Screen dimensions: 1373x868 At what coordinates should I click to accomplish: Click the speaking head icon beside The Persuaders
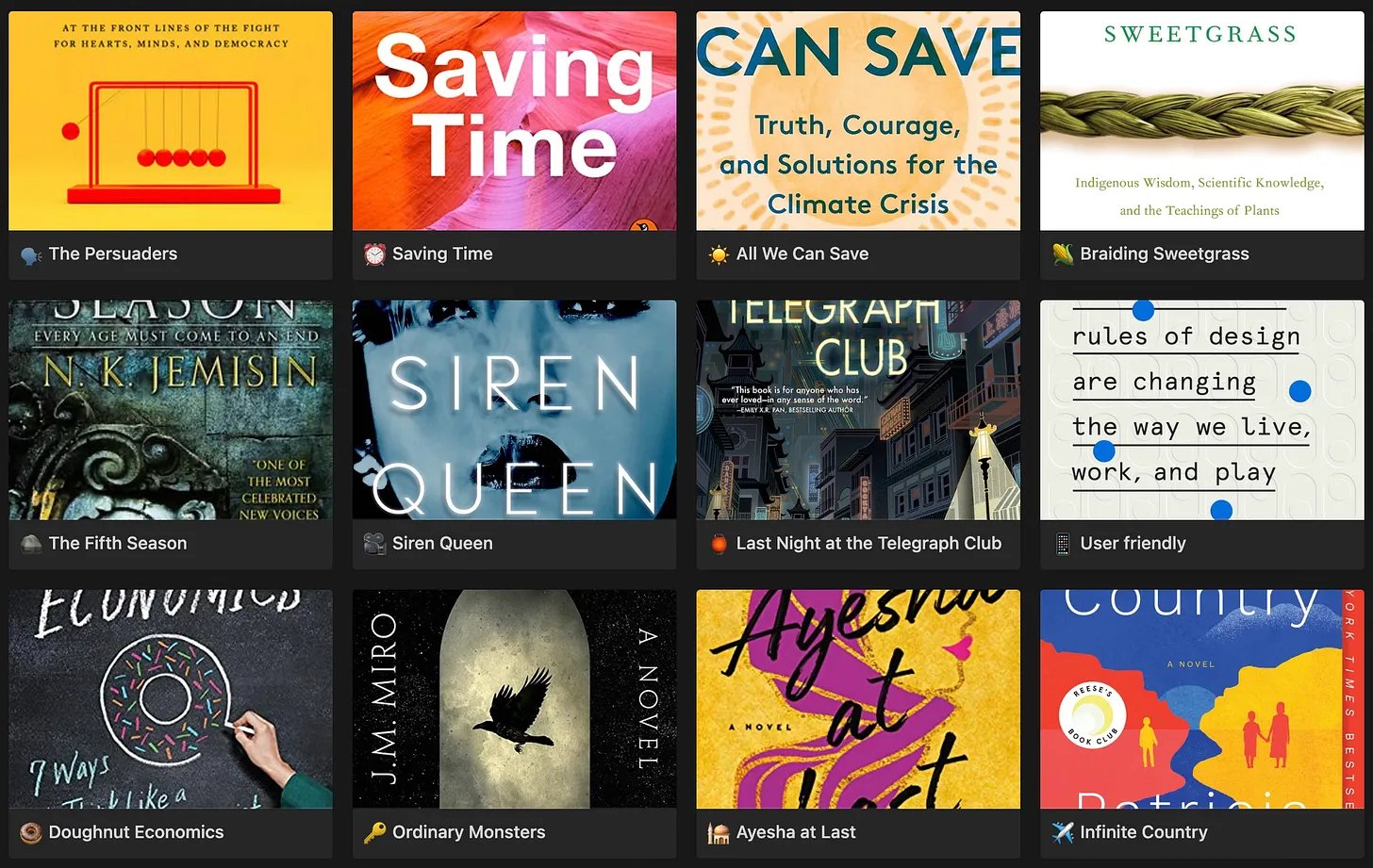coord(31,254)
